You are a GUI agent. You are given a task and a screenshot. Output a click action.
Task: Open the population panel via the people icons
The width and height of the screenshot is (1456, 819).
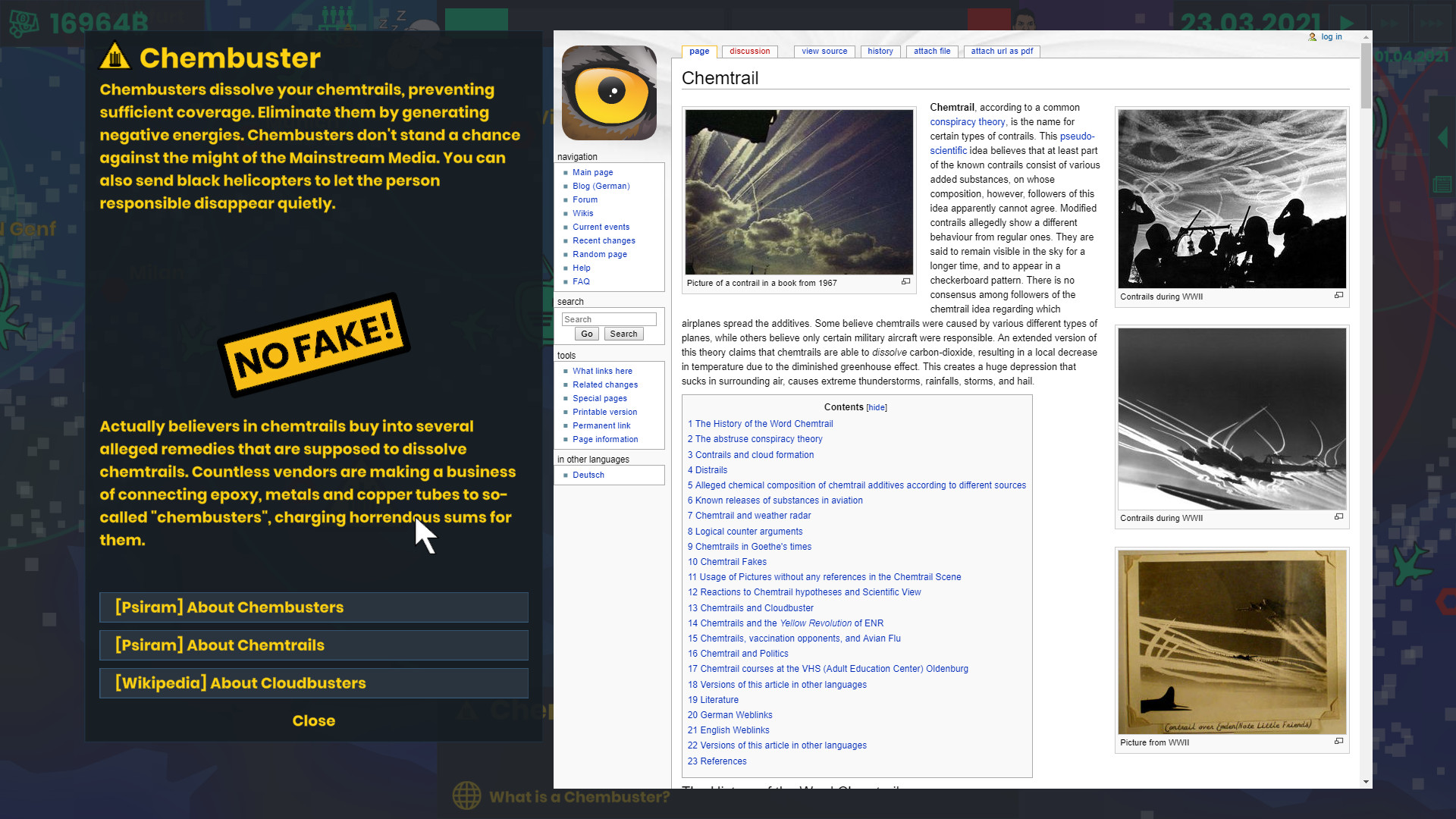pyautogui.click(x=338, y=17)
